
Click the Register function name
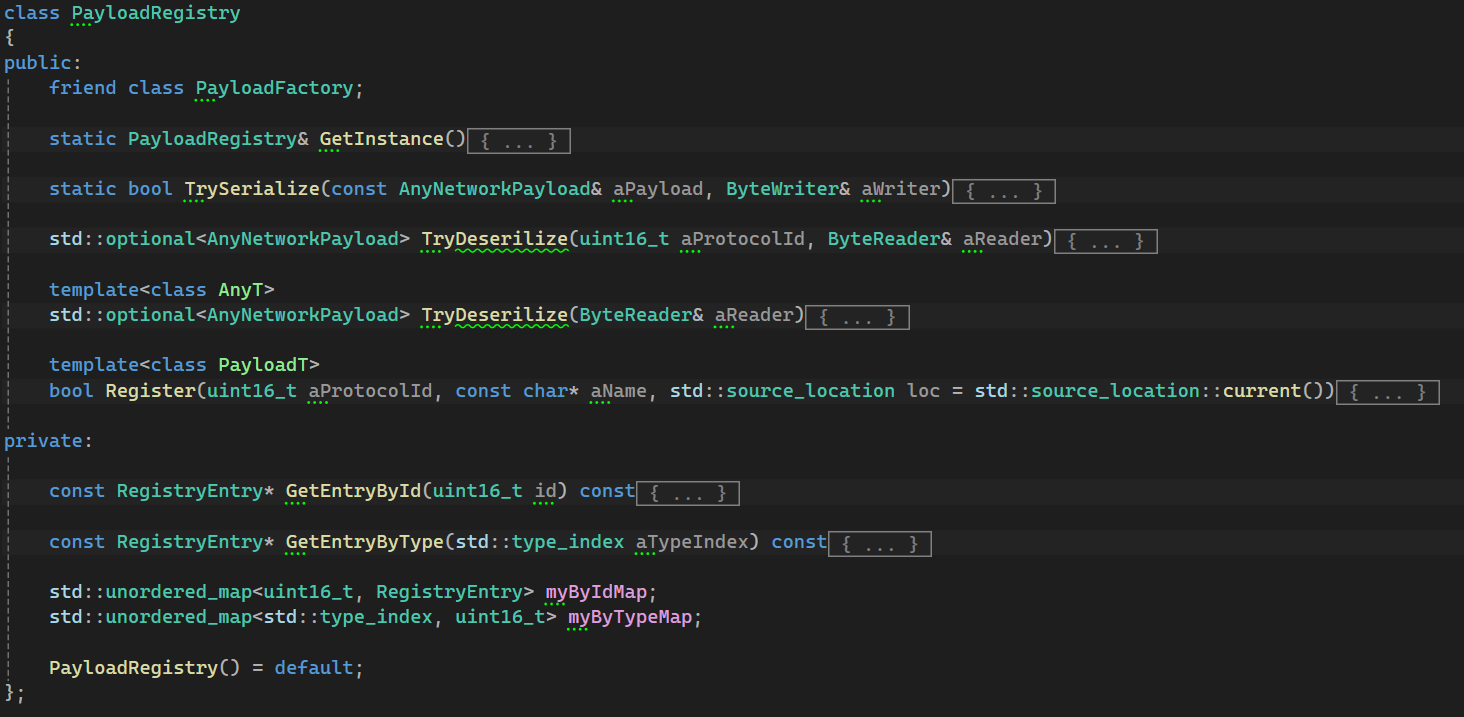pyautogui.click(x=150, y=390)
